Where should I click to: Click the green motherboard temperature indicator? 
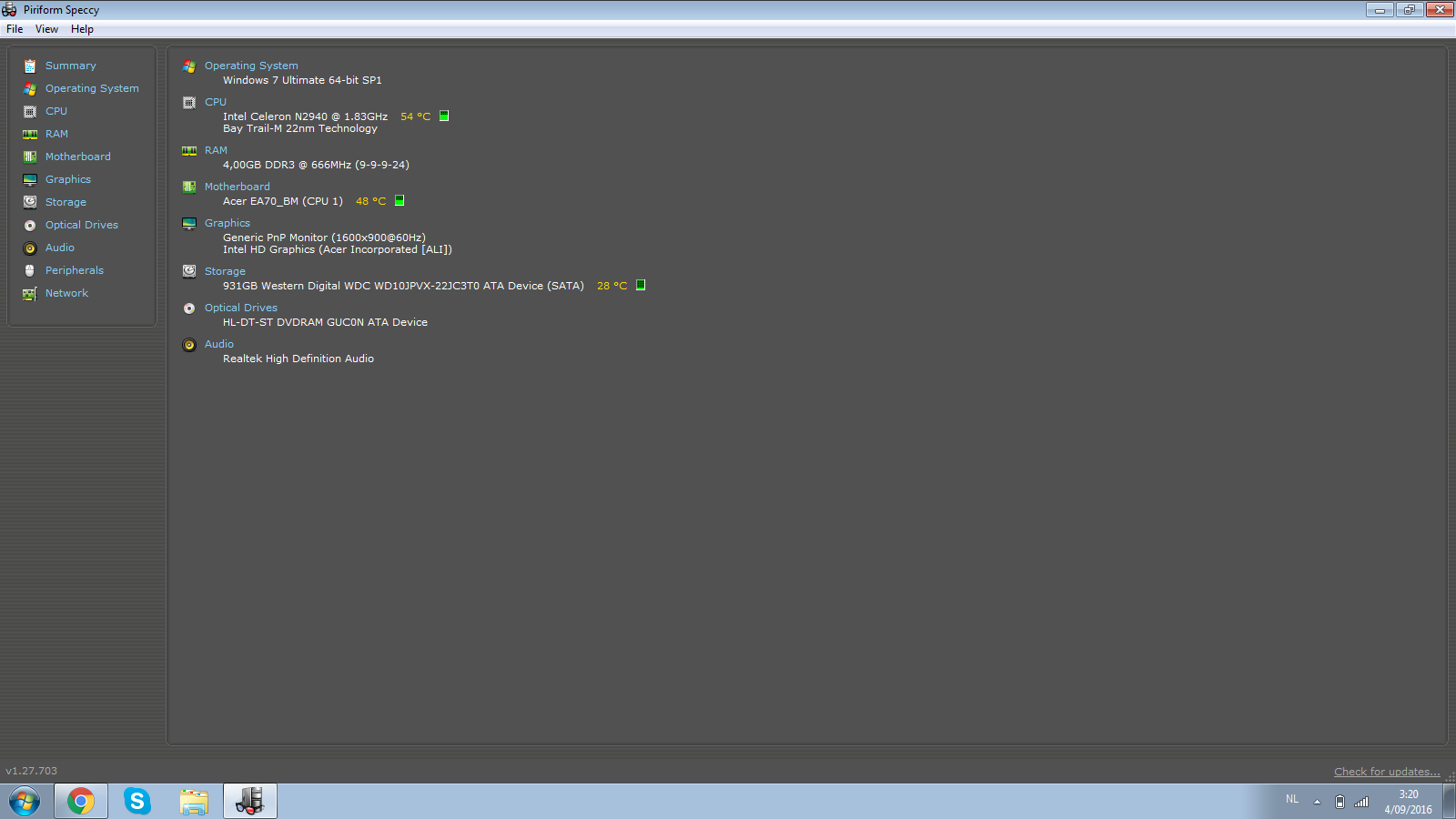(x=399, y=200)
